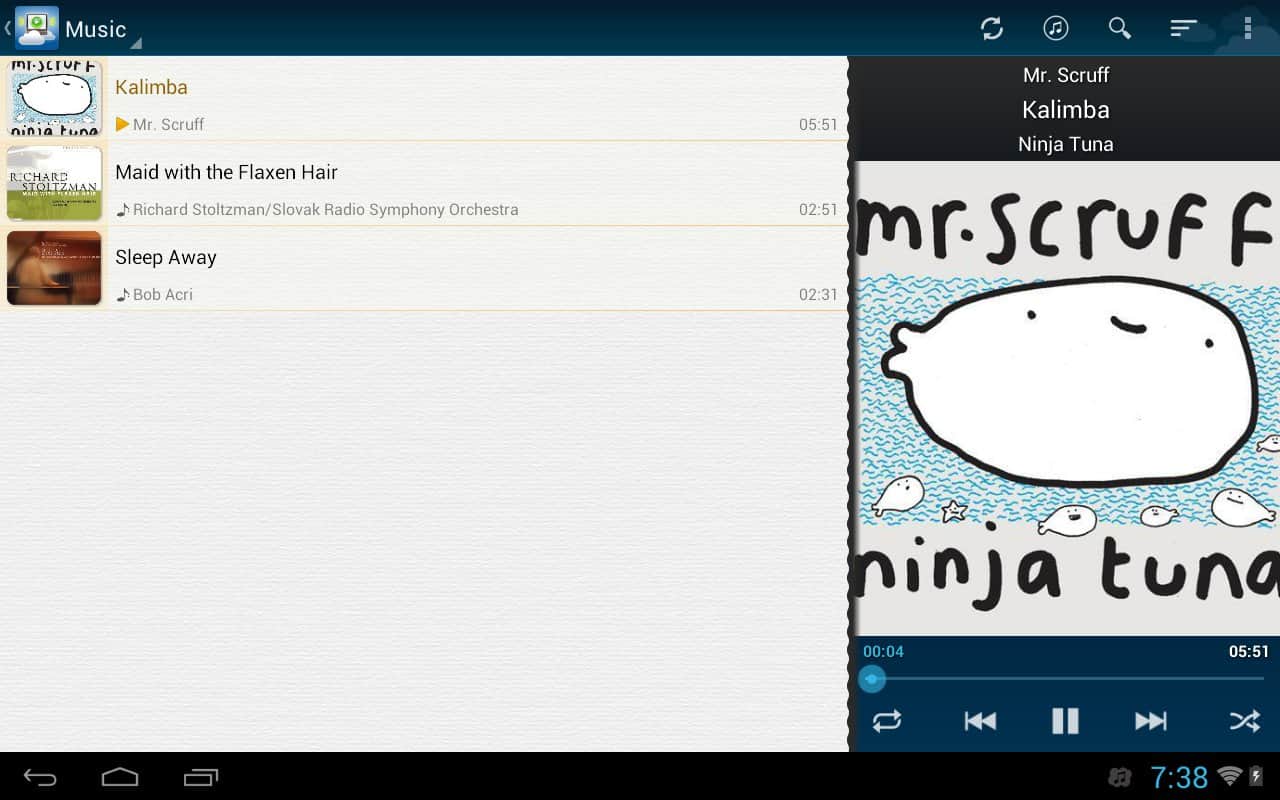
Task: Open search with the magnifier icon
Action: (1119, 28)
